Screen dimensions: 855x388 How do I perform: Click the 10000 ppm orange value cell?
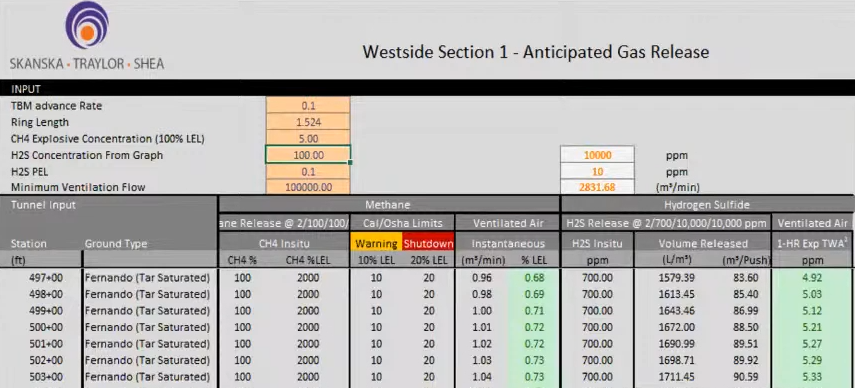[597, 155]
